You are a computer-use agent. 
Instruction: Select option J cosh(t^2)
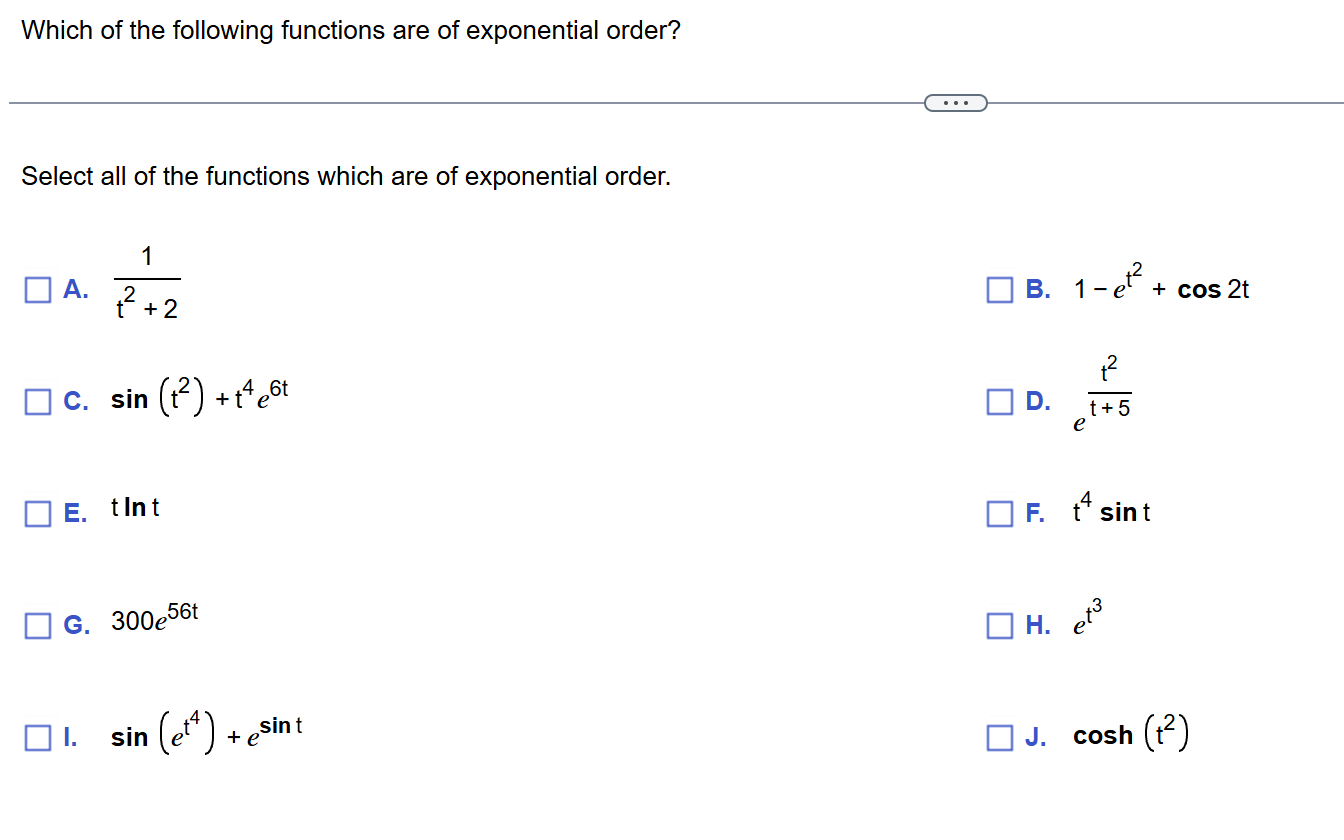click(x=999, y=737)
